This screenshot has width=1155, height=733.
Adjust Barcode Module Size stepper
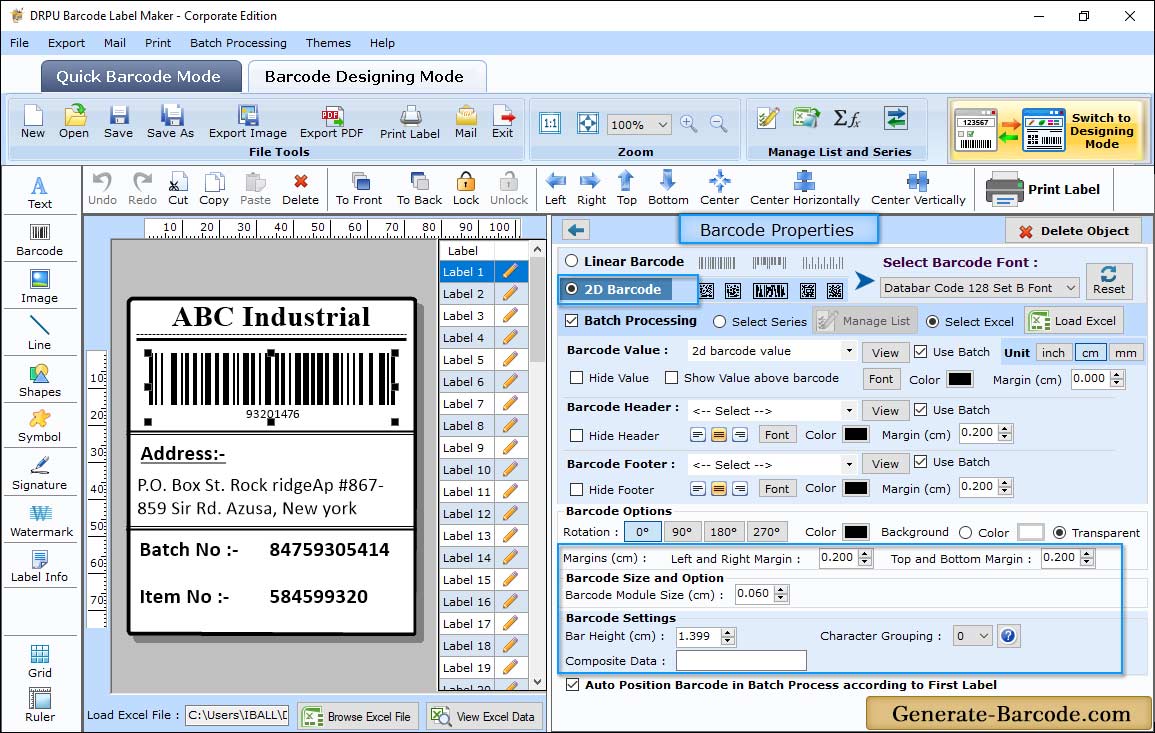[x=782, y=594]
